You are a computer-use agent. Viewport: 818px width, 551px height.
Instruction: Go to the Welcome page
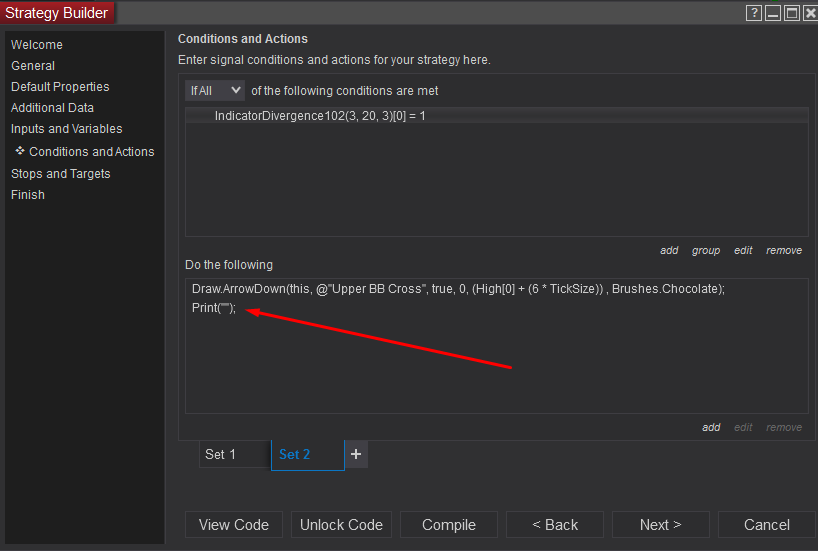[x=37, y=45]
